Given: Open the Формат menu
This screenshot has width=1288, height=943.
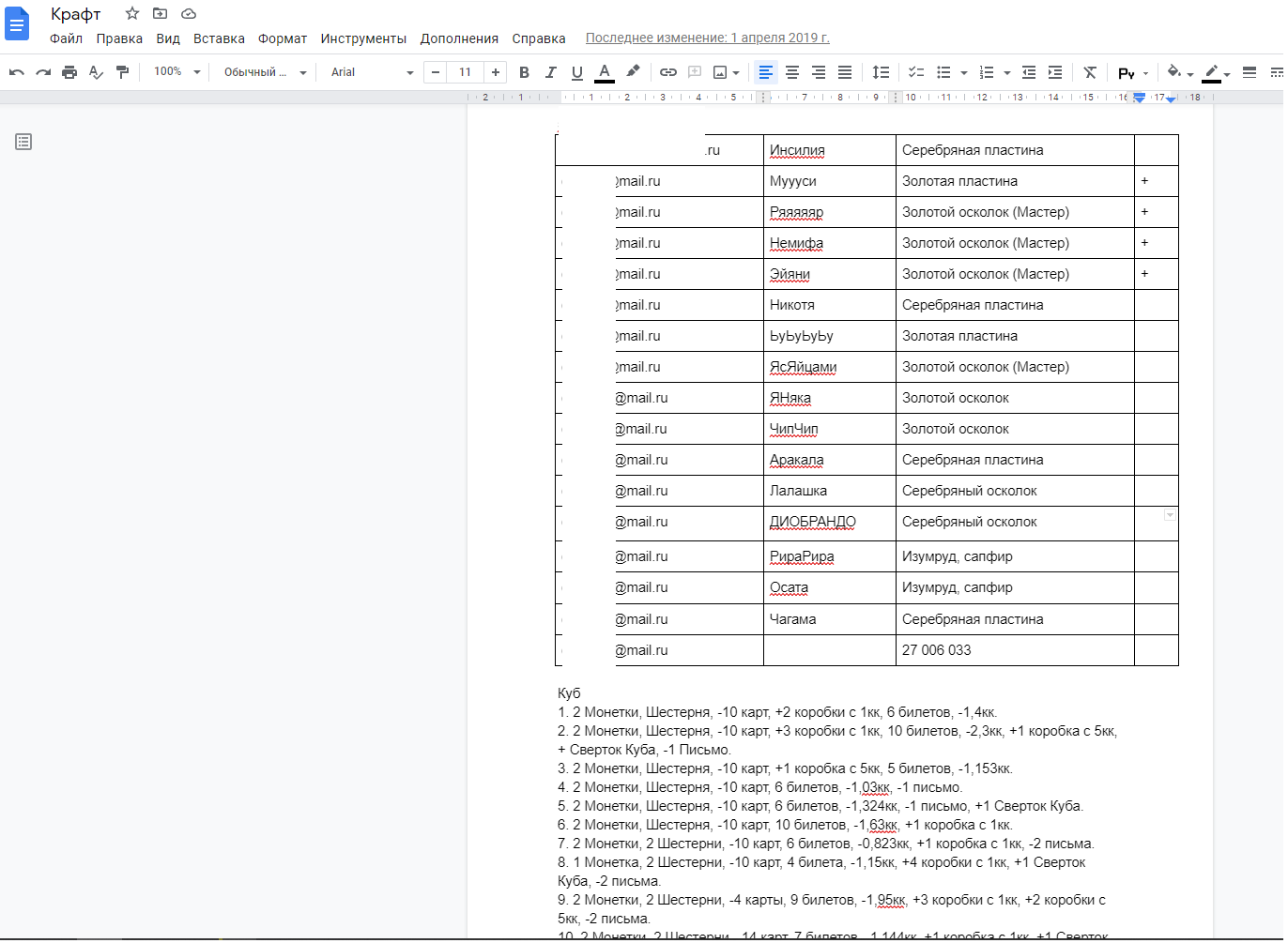Looking at the screenshot, I should (283, 38).
